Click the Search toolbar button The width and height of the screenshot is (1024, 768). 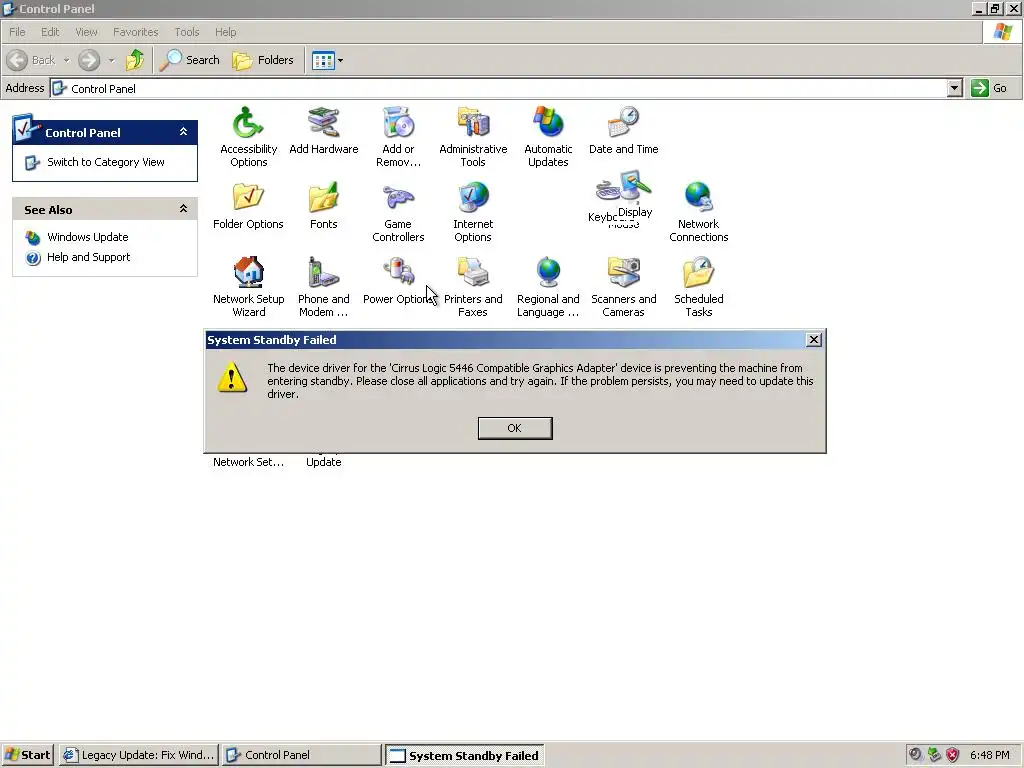190,60
